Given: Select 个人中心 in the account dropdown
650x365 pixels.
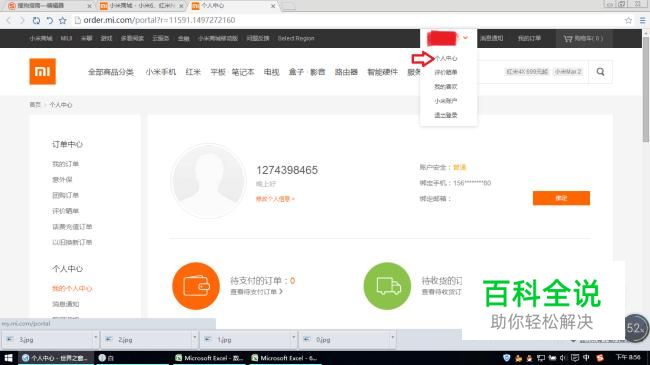Looking at the screenshot, I should (446, 58).
